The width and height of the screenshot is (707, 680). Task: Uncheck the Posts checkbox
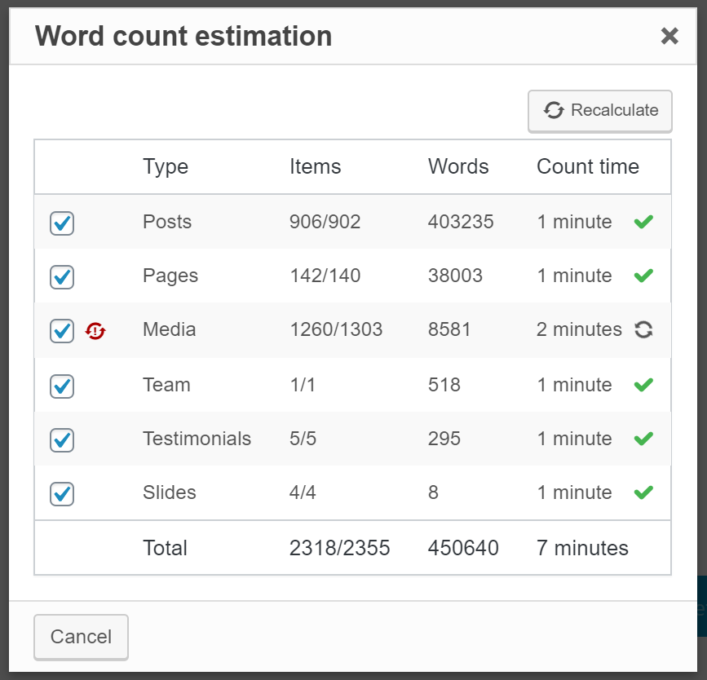point(62,223)
